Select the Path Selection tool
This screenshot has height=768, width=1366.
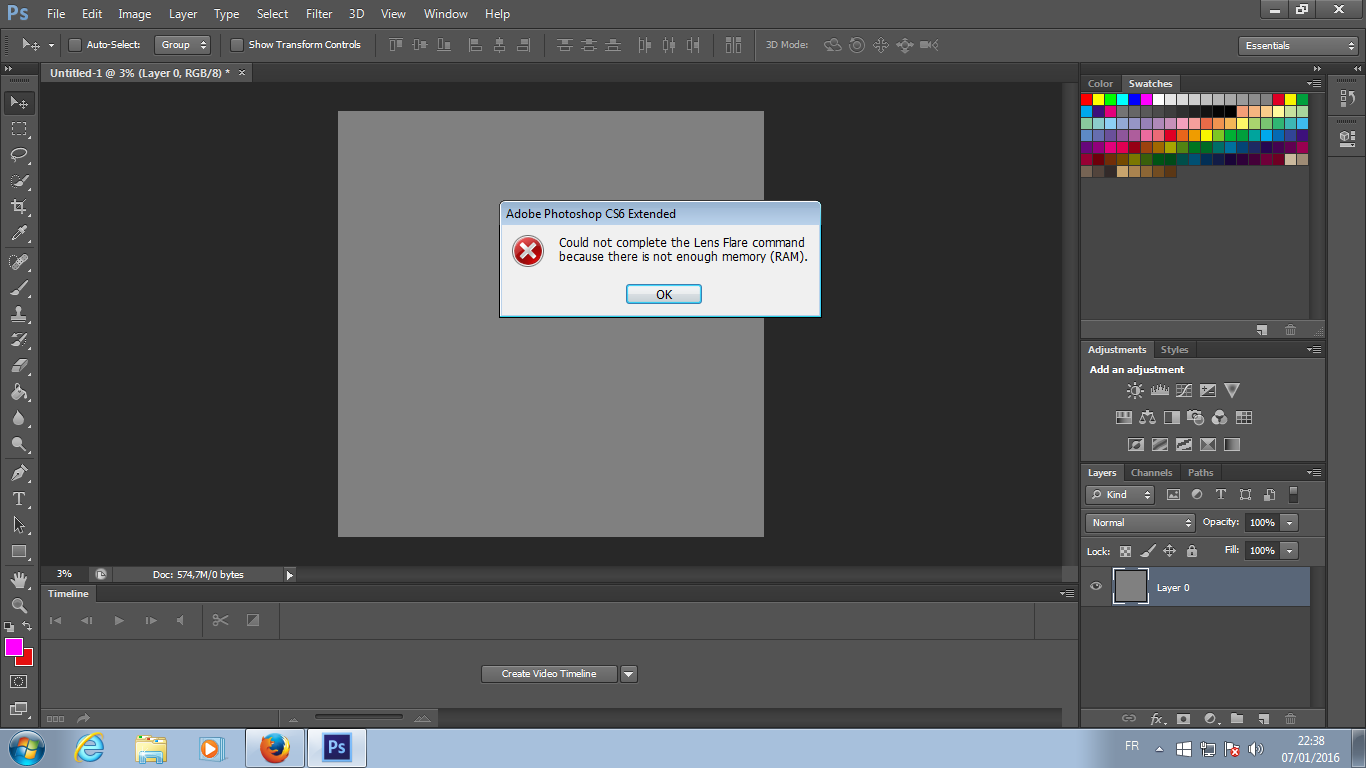point(19,525)
